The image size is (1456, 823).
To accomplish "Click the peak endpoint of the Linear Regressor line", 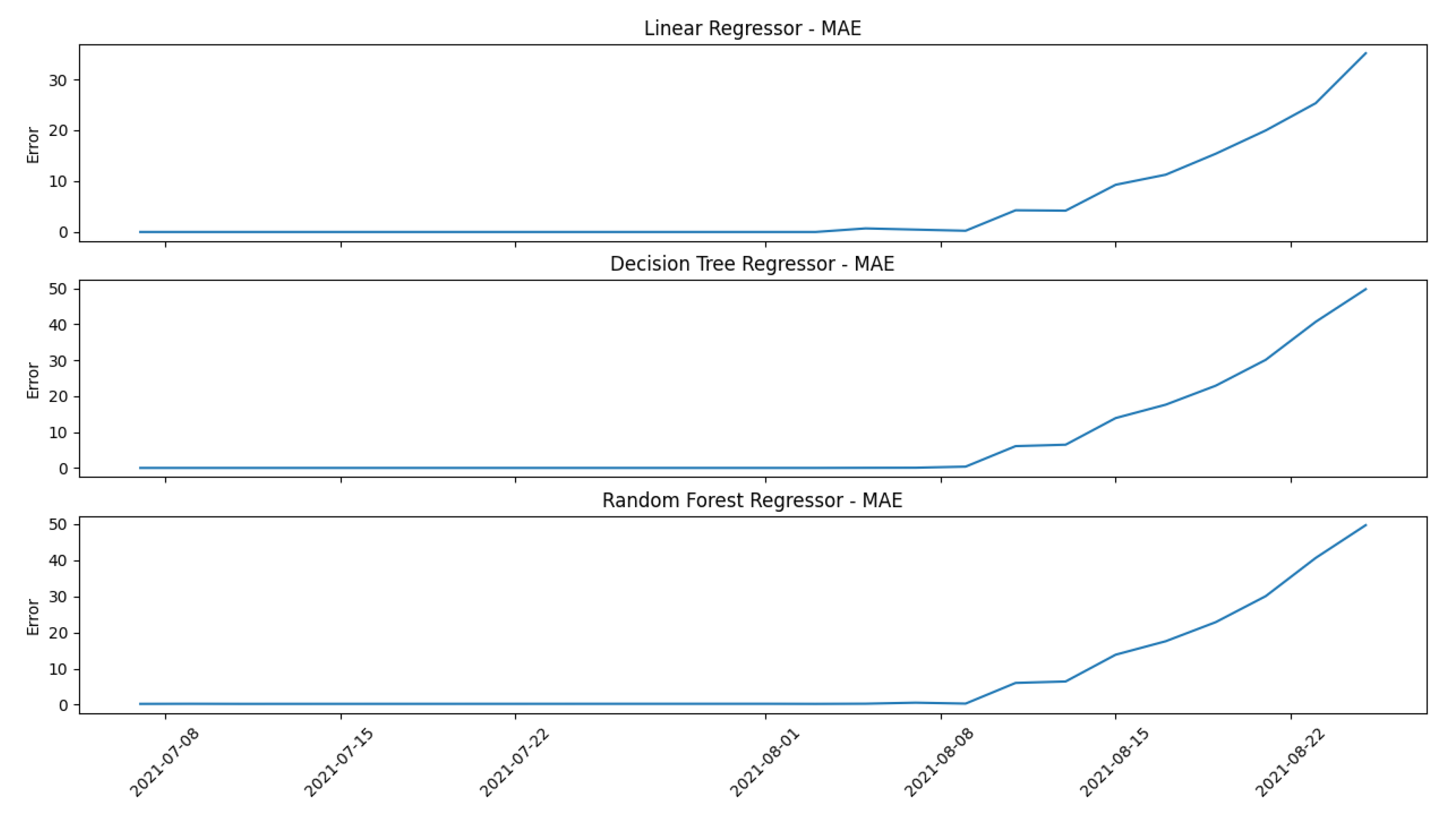I will tap(1366, 53).
